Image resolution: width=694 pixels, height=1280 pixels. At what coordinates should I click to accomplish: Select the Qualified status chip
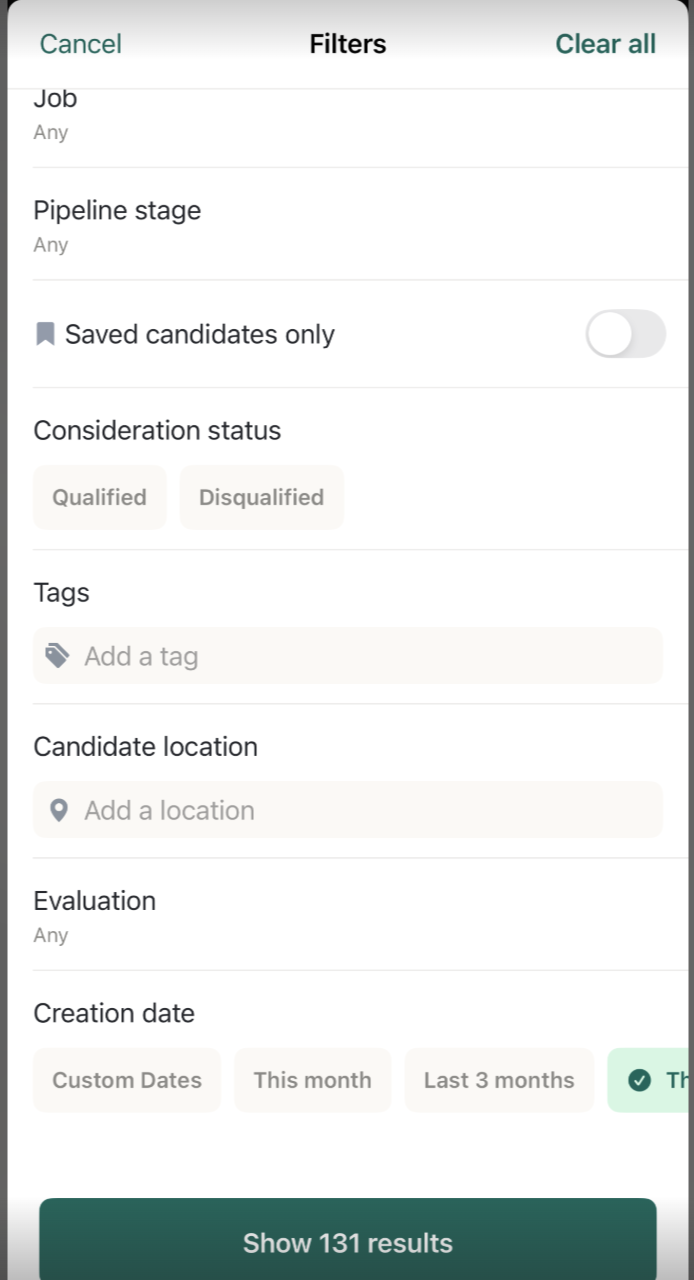point(100,497)
